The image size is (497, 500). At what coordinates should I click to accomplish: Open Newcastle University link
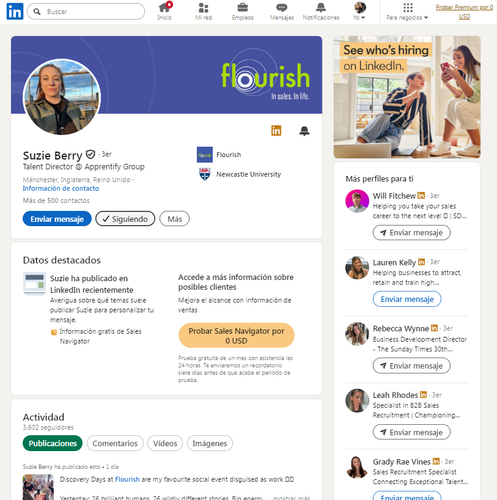(249, 174)
